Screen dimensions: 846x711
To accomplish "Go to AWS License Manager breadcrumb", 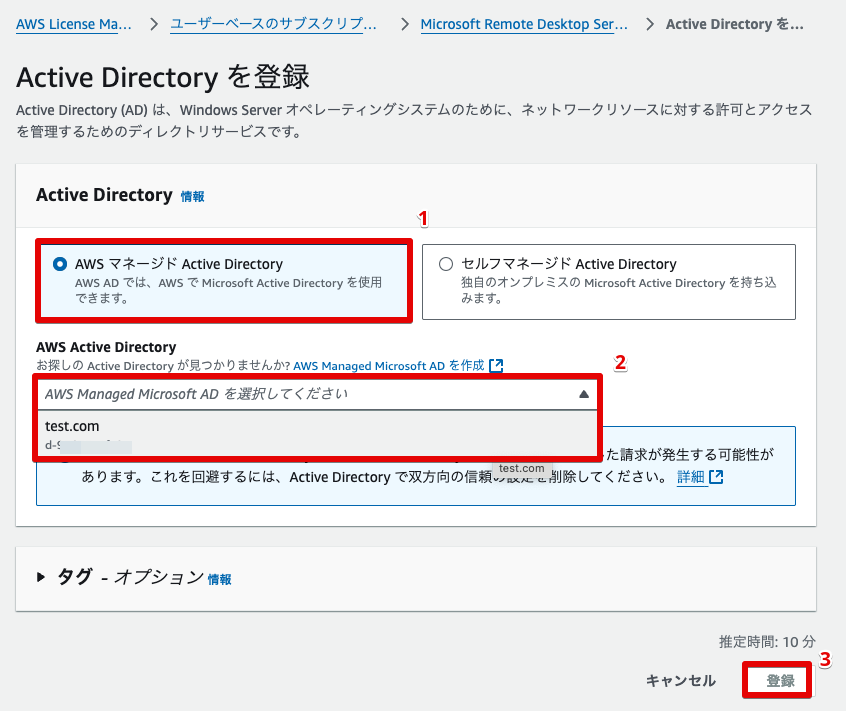I will pos(74,24).
